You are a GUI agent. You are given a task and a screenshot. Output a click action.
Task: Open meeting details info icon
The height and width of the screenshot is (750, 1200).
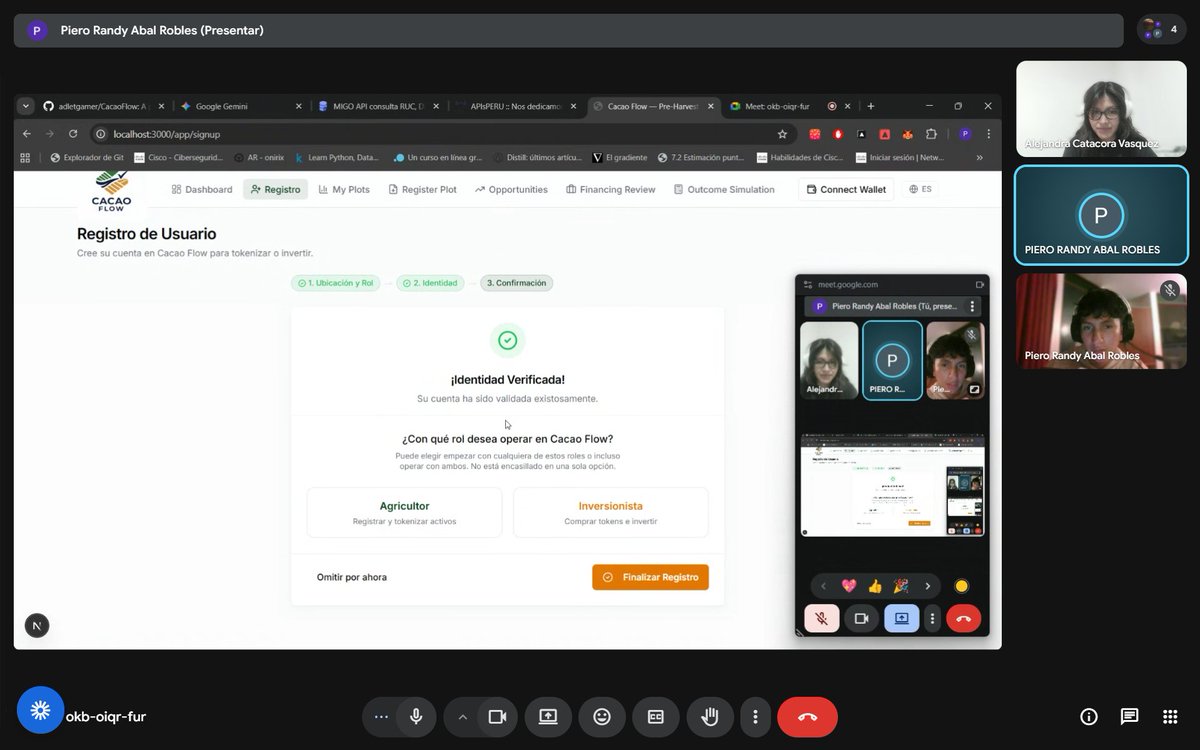point(1089,716)
